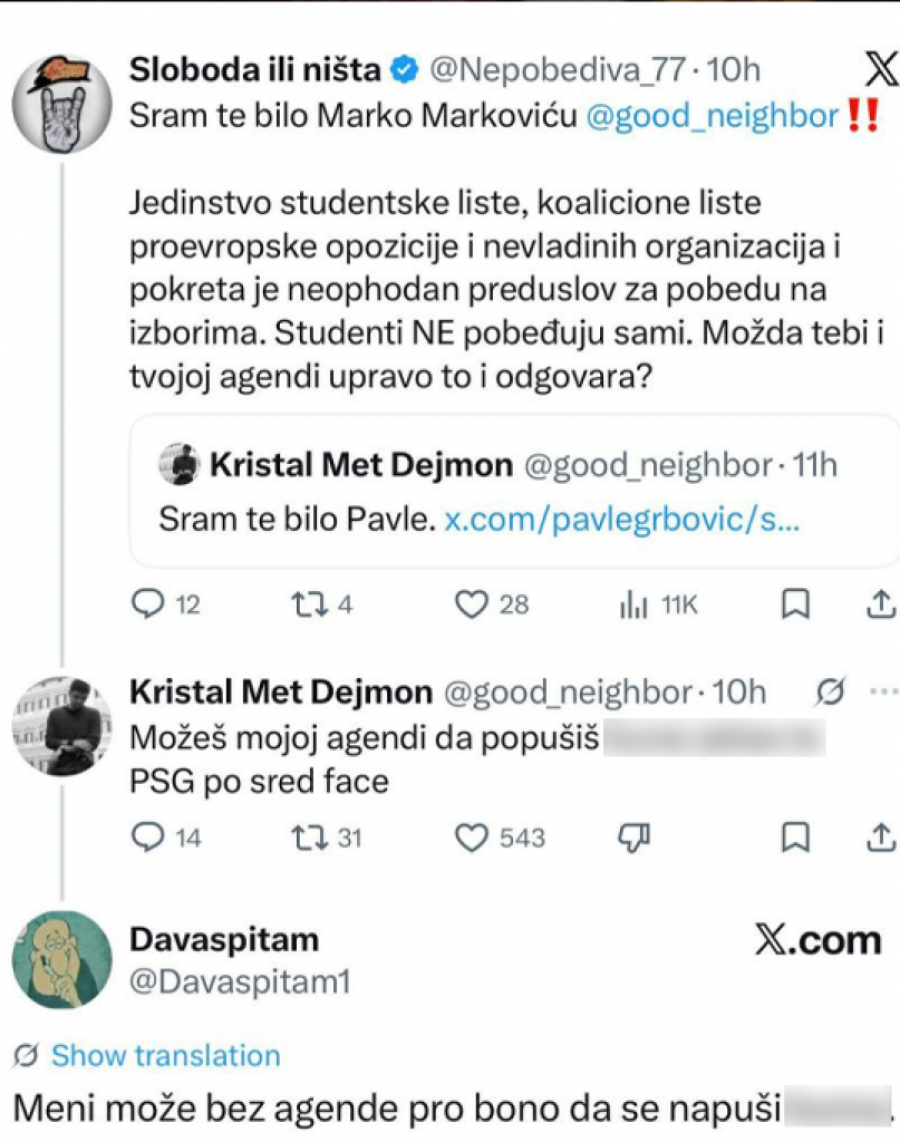
Task: Open replies on Sloboda ili ništa's post
Action: click(148, 604)
